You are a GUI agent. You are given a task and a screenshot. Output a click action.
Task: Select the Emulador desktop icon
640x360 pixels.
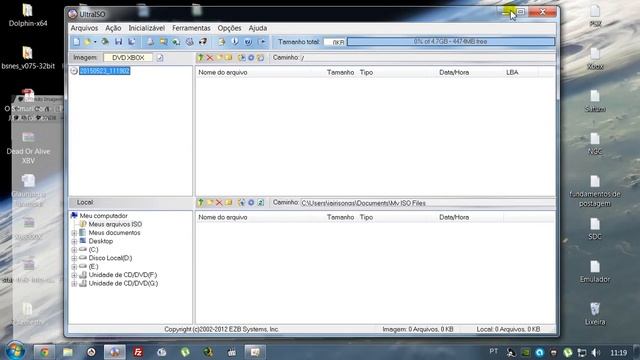(595, 271)
